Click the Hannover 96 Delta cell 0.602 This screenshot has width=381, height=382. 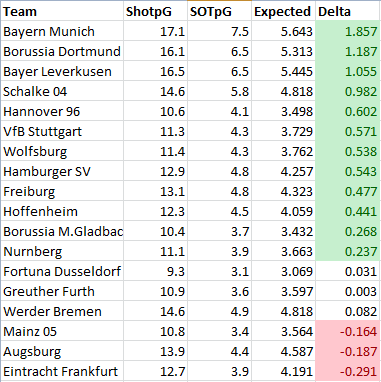click(x=348, y=111)
